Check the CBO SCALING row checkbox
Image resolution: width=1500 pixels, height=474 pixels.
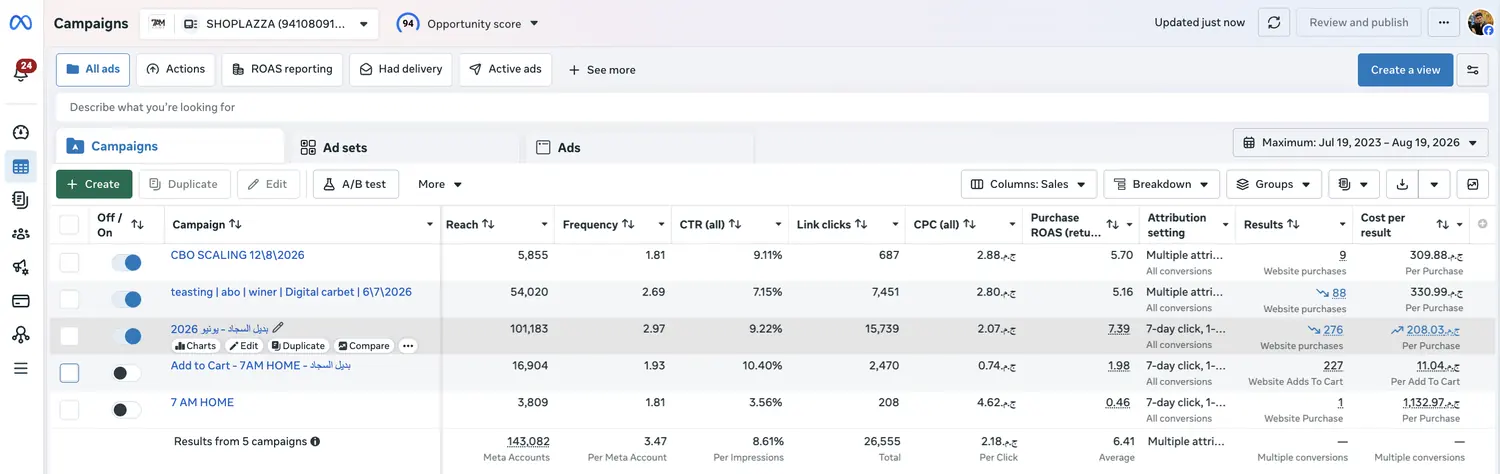(69, 262)
